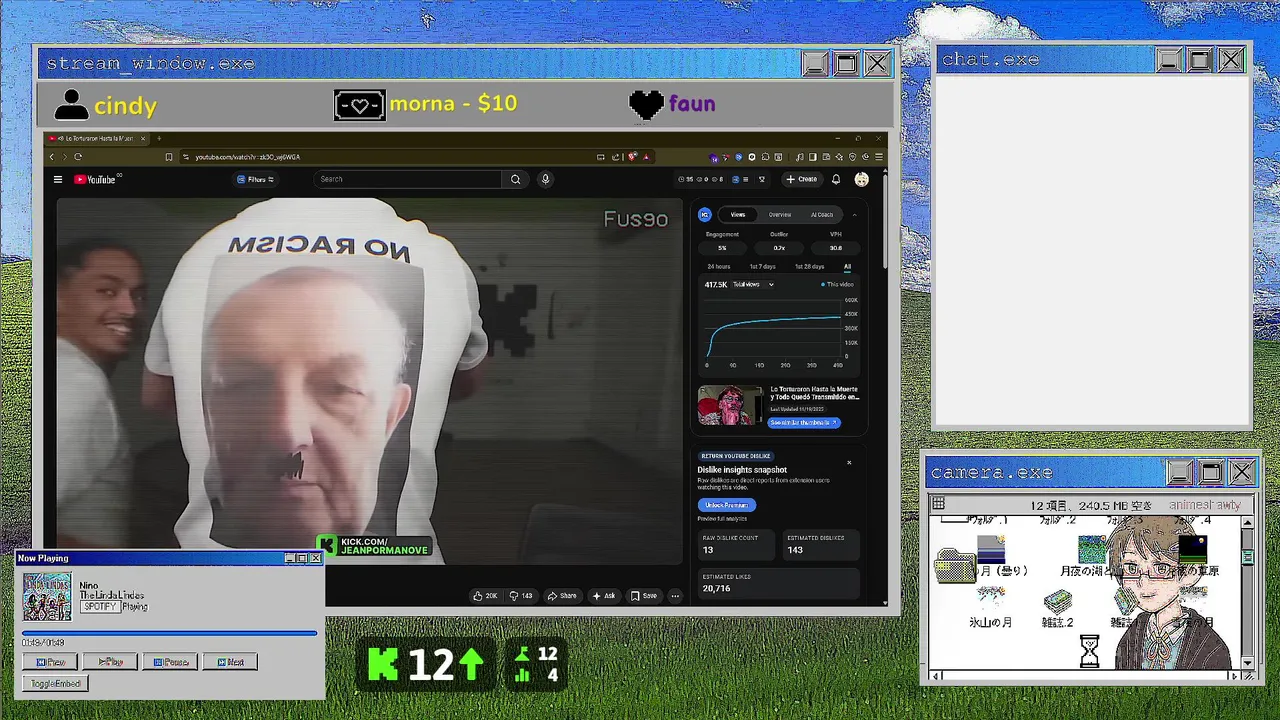Dislike the video with thumbs down 143

point(521,595)
